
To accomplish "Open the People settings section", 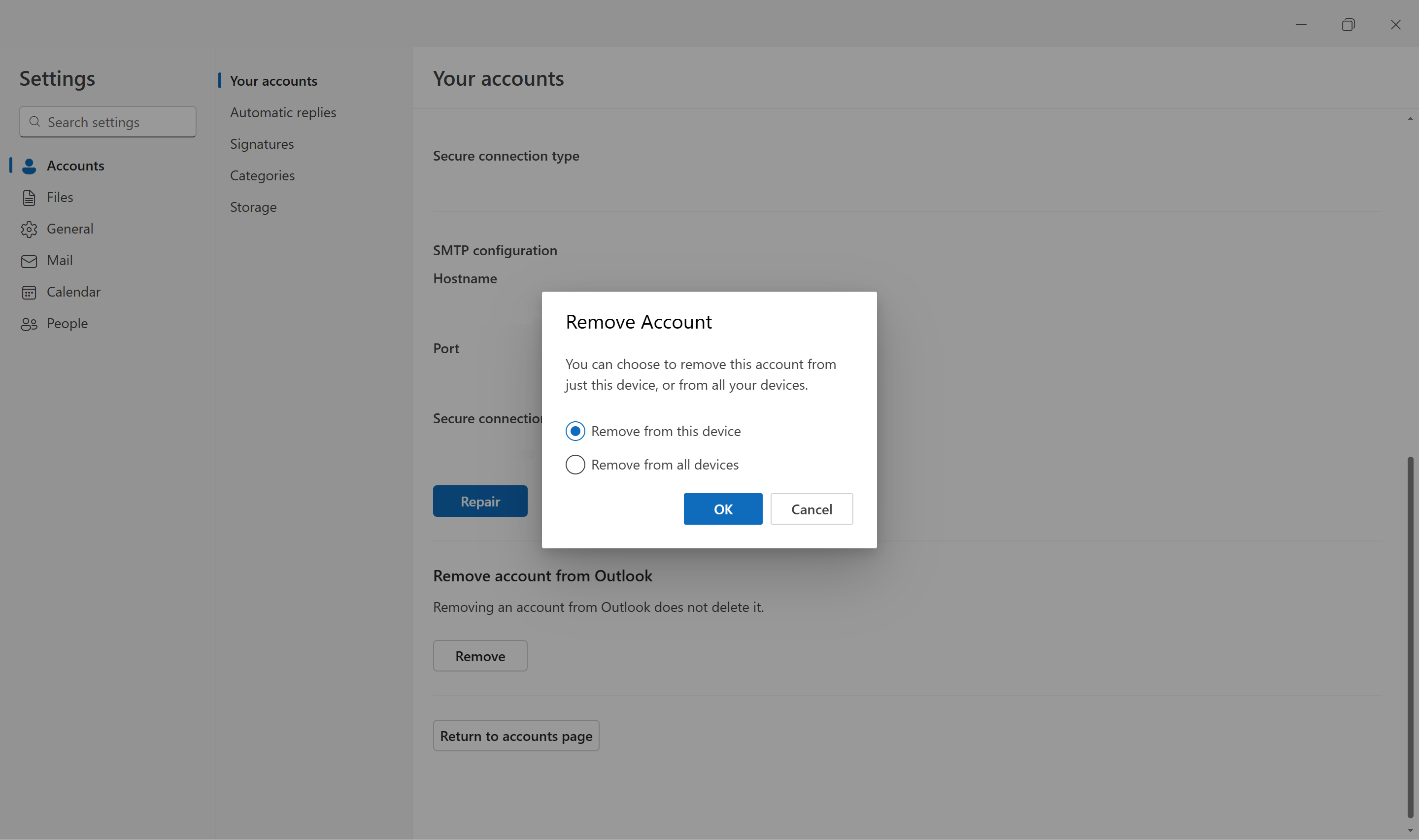I will coord(107,324).
